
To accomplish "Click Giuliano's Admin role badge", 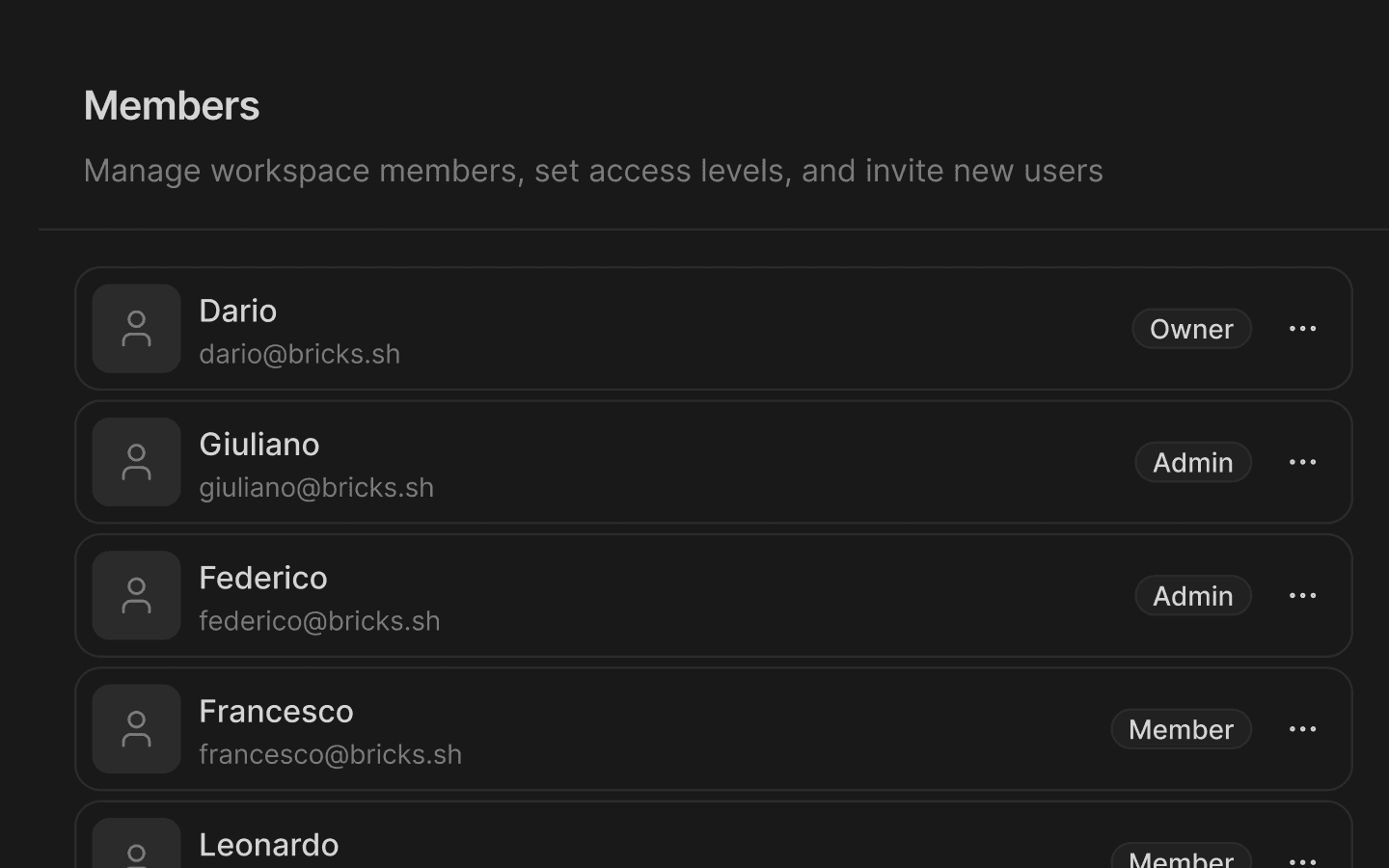I will (x=1192, y=462).
